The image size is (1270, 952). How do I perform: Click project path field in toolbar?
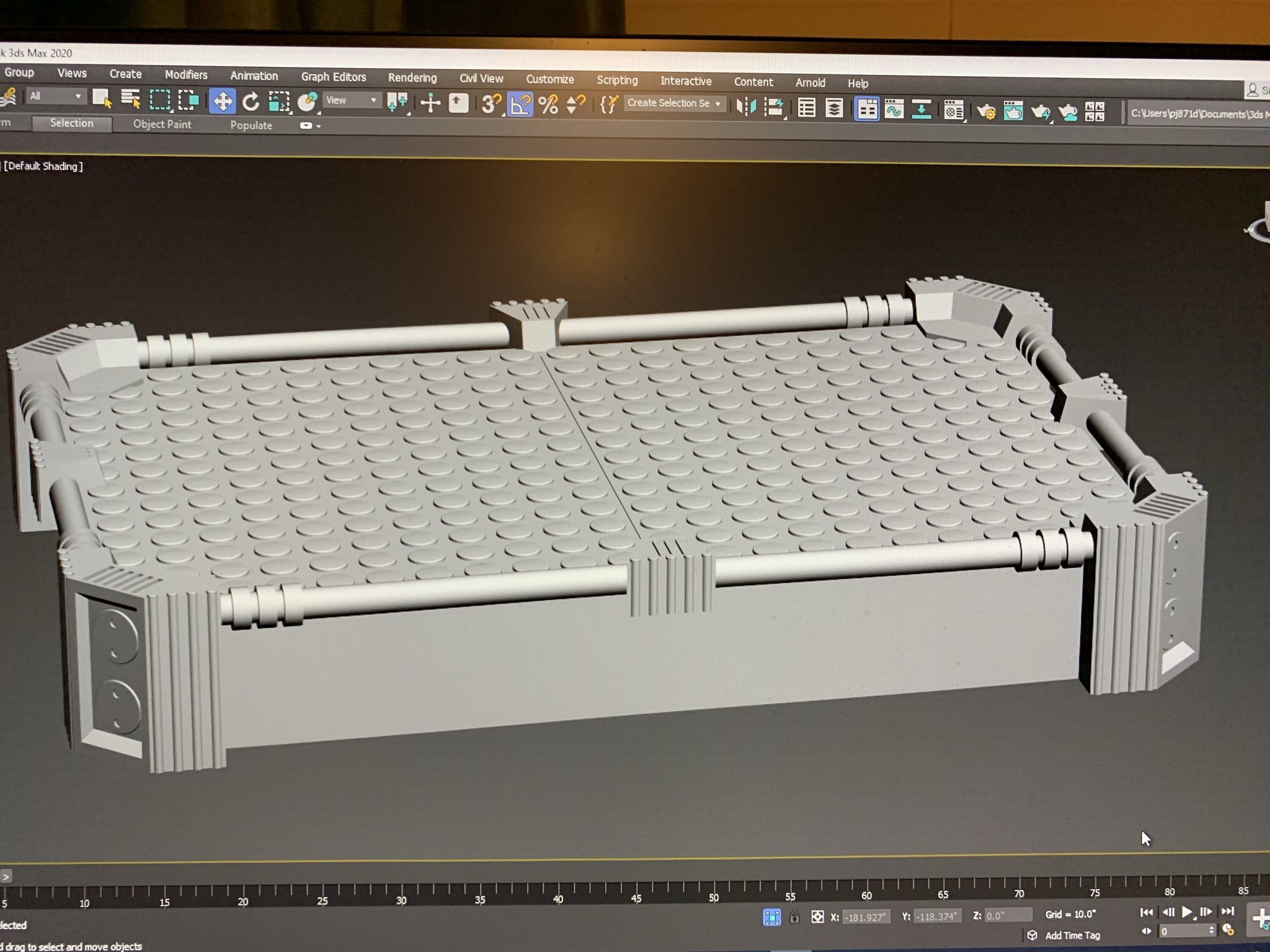(x=1198, y=113)
